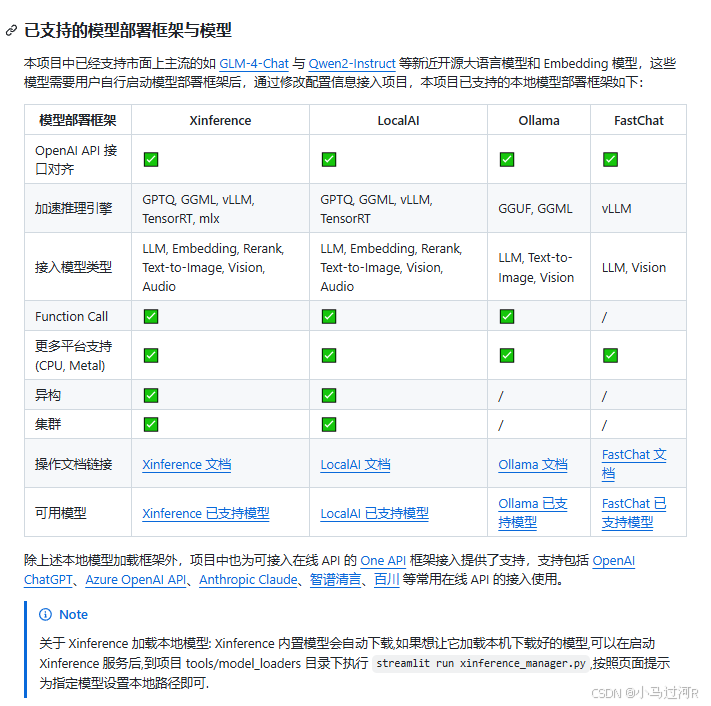Open Xinference 已支持模型 link
Image resolution: width=711 pixels, height=706 pixels.
click(206, 513)
